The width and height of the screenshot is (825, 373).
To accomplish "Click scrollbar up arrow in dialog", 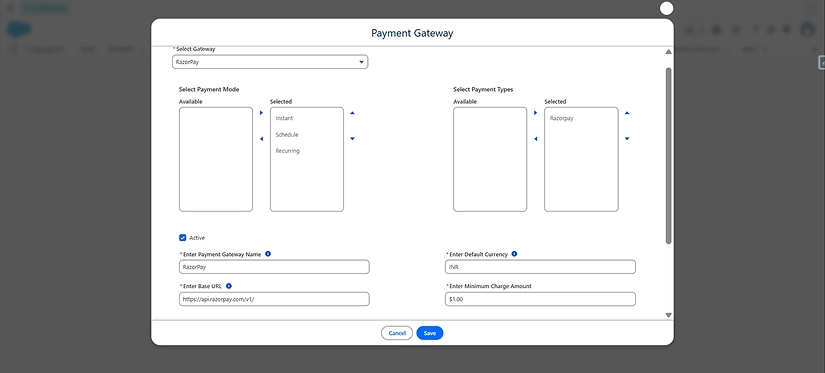I will point(668,52).
